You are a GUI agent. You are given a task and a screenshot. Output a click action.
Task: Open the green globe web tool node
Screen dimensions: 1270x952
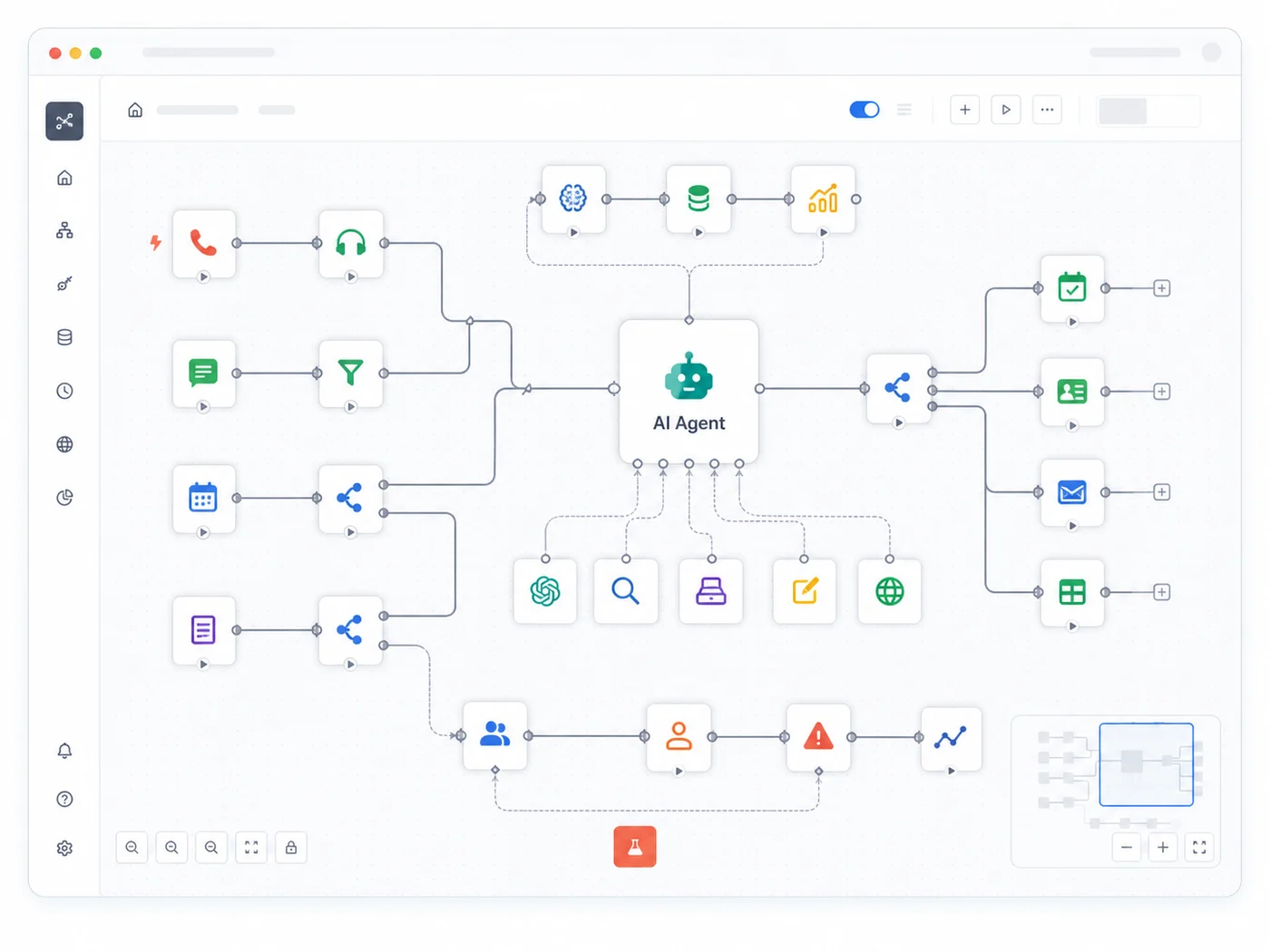(890, 591)
